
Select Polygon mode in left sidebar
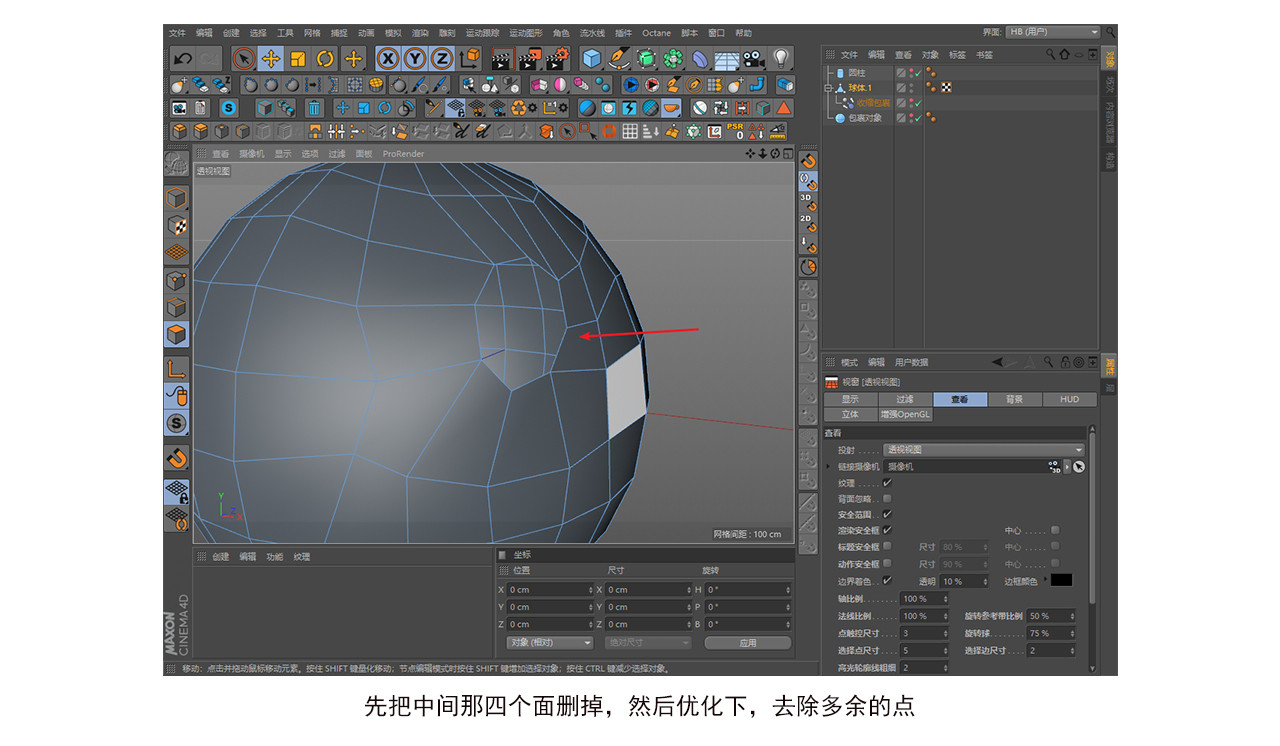177,334
